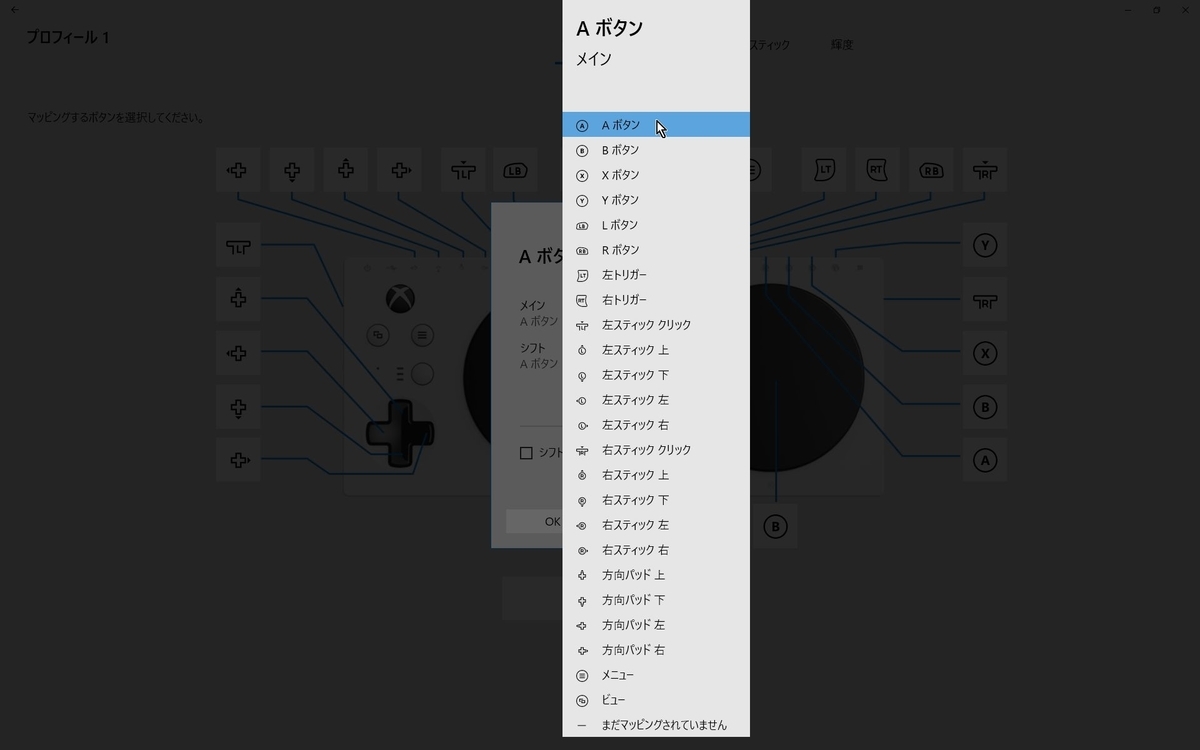Click the RB mapping tile in background
Screen dimensions: 1200x750
931,170
